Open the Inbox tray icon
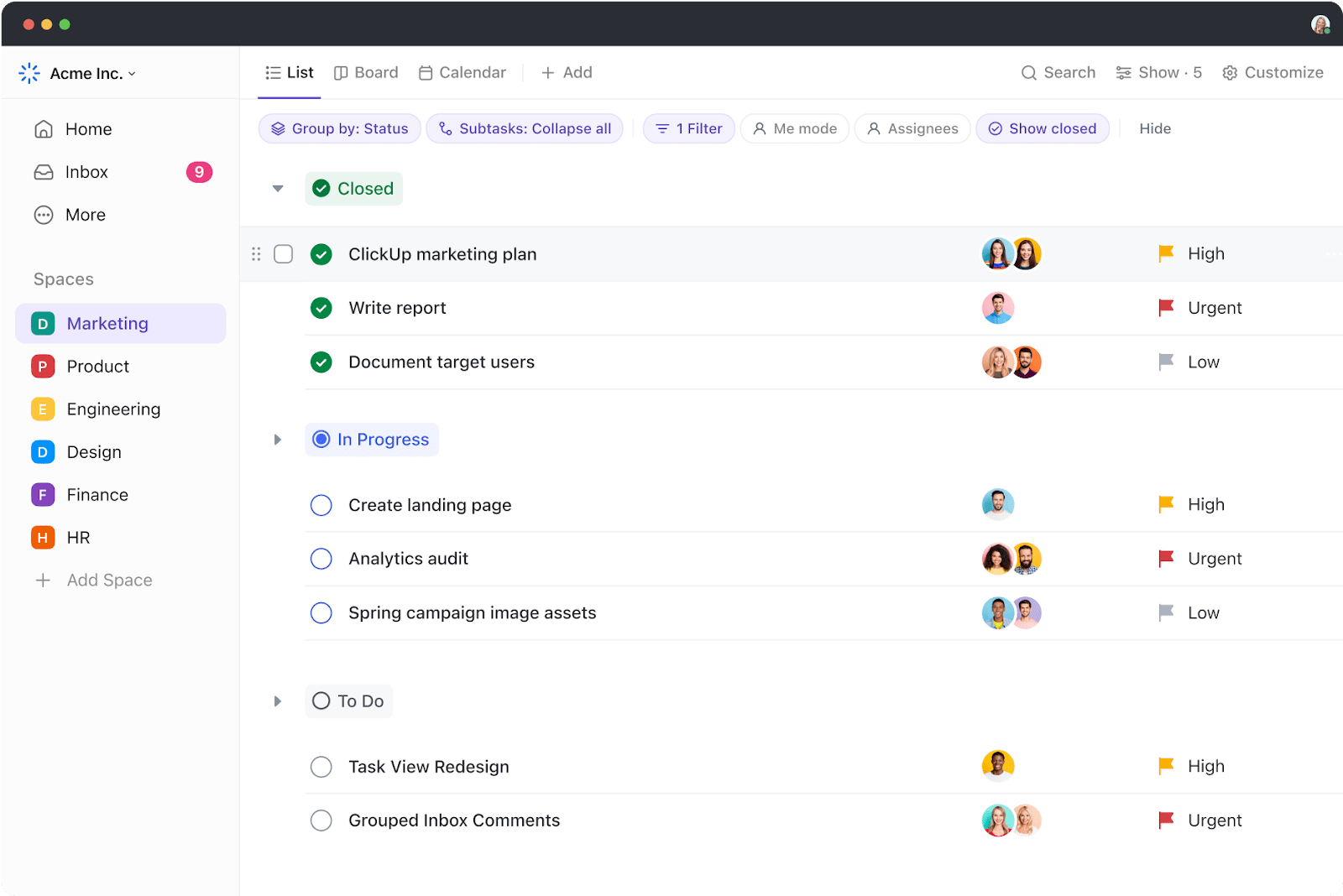This screenshot has height=896, width=1343. coord(44,172)
